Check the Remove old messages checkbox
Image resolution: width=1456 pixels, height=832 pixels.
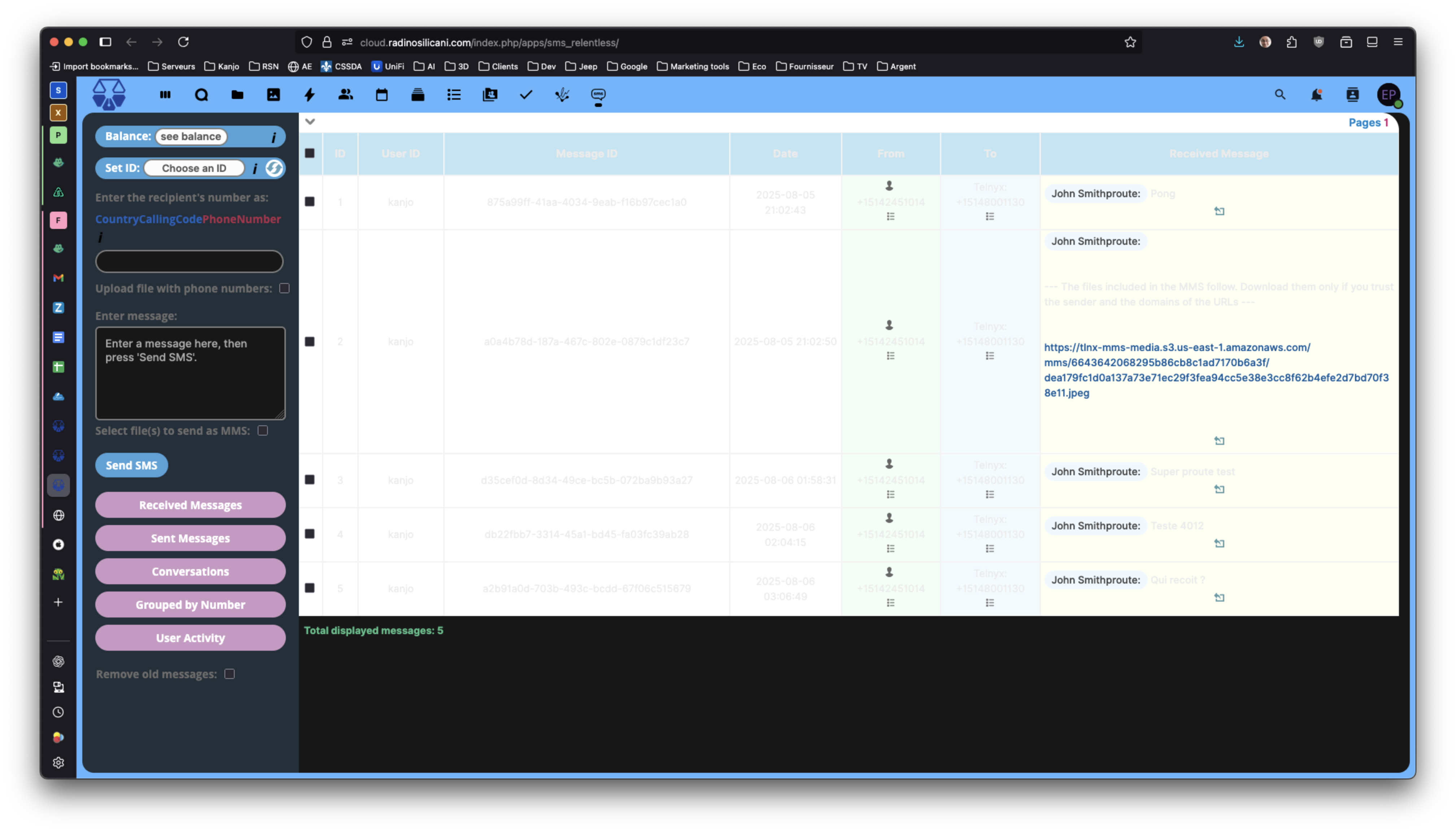point(230,674)
